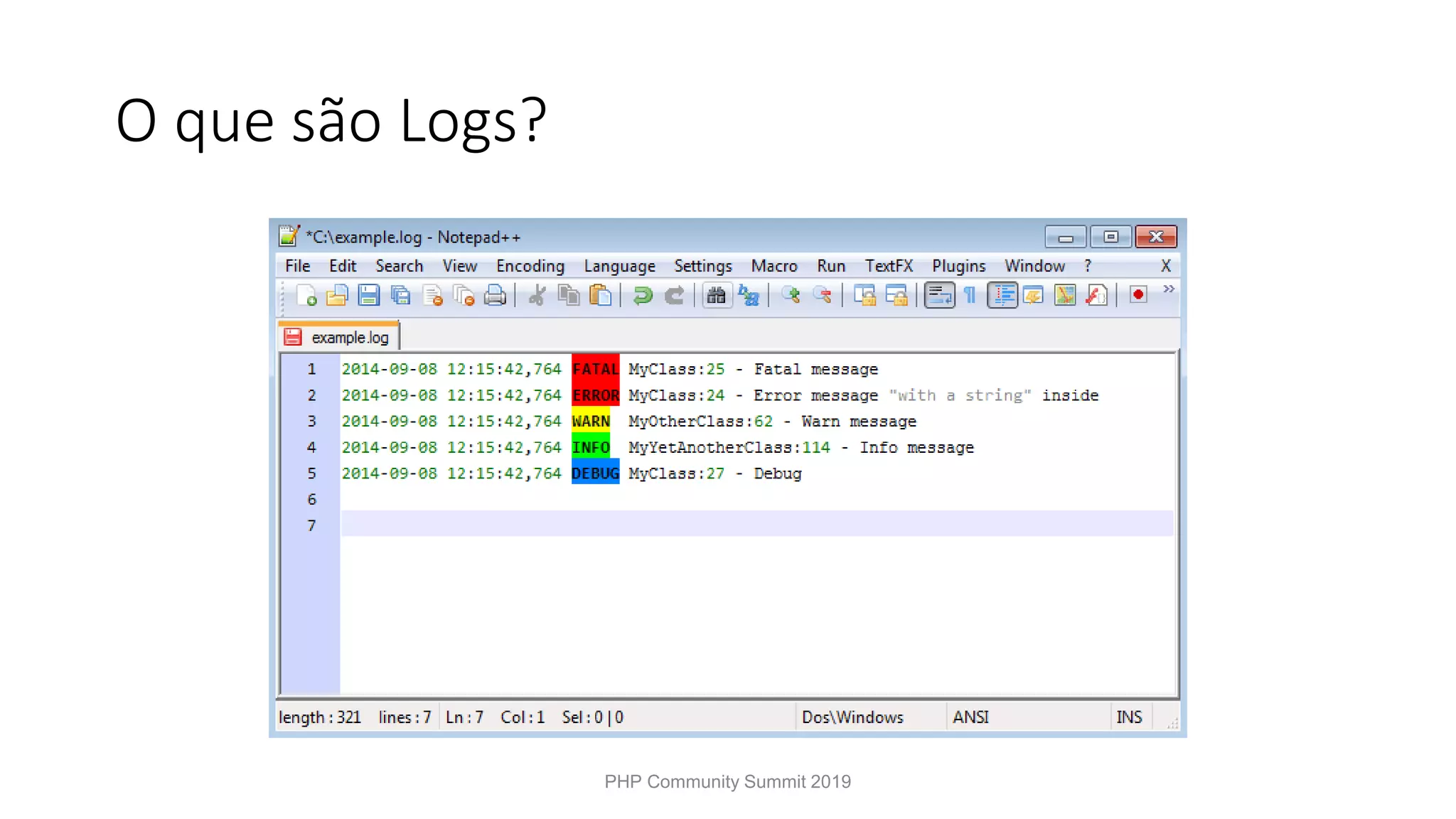Click the Save All icon
This screenshot has height=819, width=1456.
pos(401,295)
